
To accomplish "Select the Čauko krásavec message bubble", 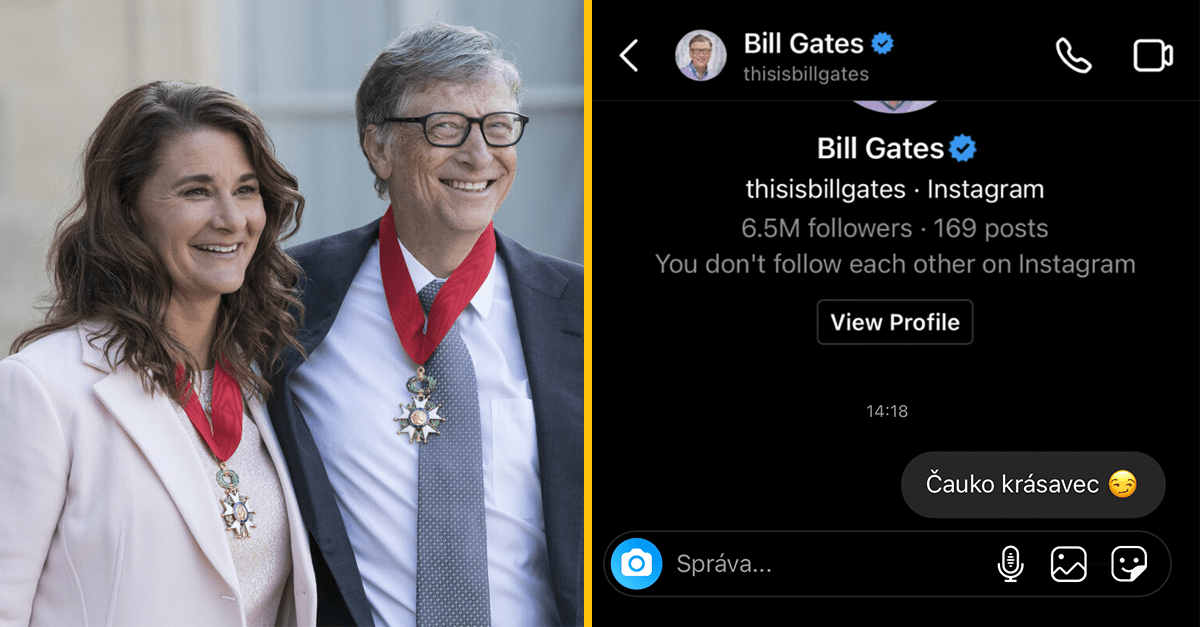I will [1033, 485].
